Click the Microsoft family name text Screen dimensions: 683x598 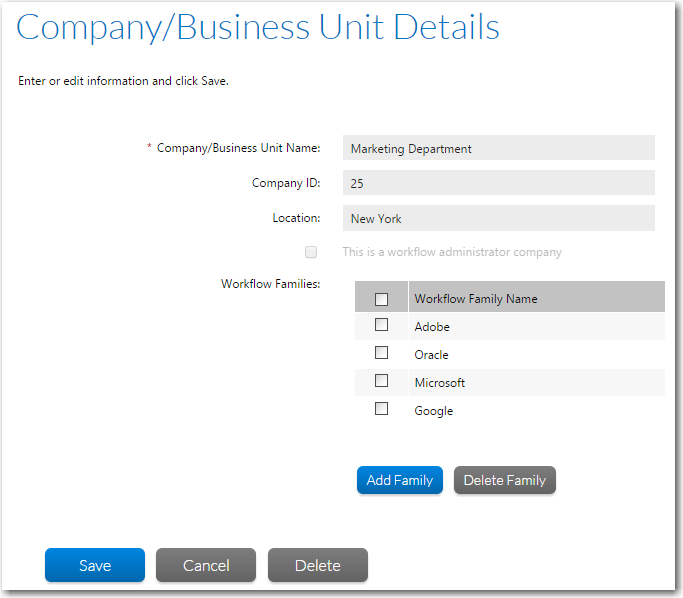[x=439, y=383]
